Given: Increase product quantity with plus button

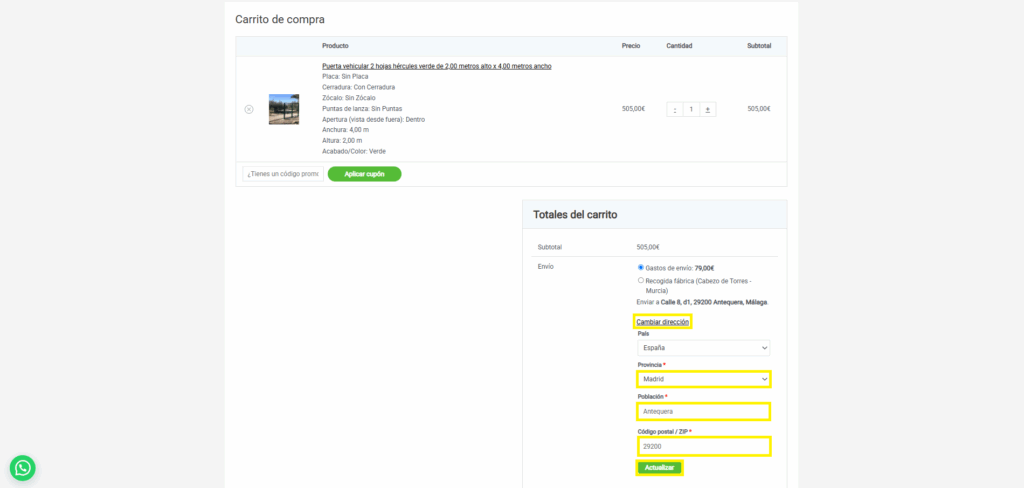Looking at the screenshot, I should (x=708, y=109).
